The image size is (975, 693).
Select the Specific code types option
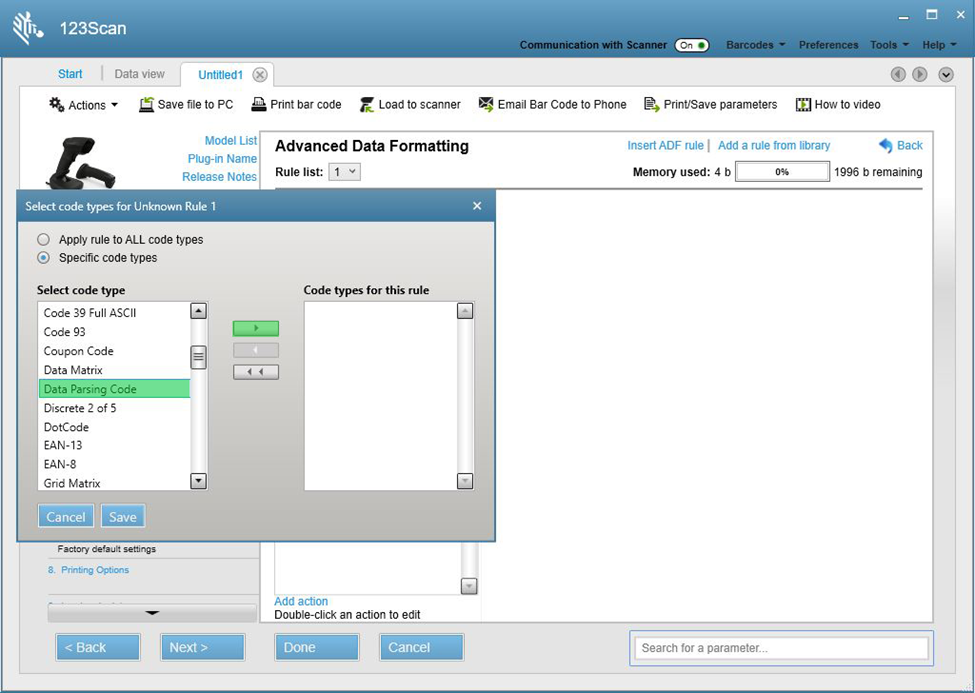(x=43, y=258)
